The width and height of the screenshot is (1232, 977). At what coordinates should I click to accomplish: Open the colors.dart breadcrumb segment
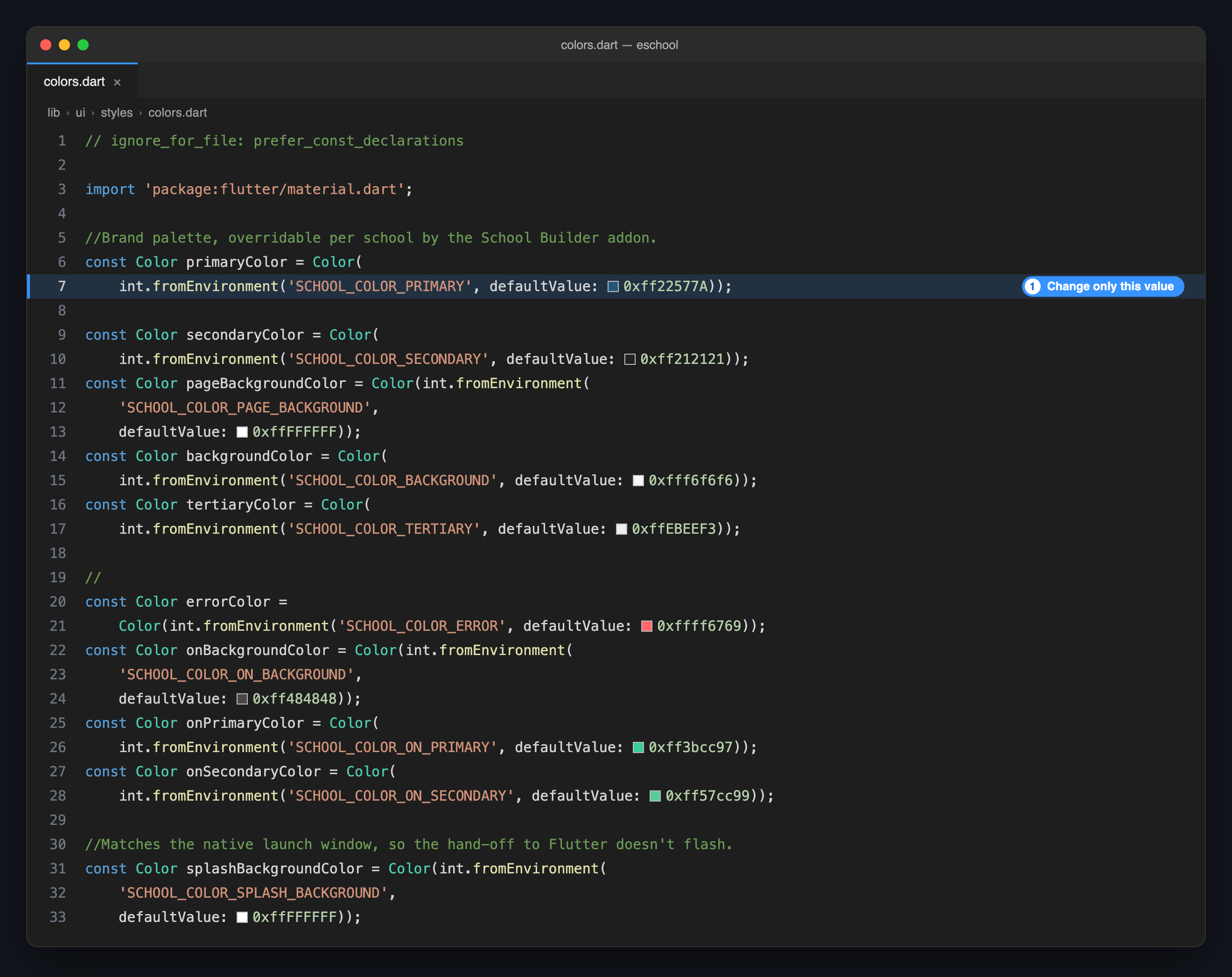[x=178, y=113]
